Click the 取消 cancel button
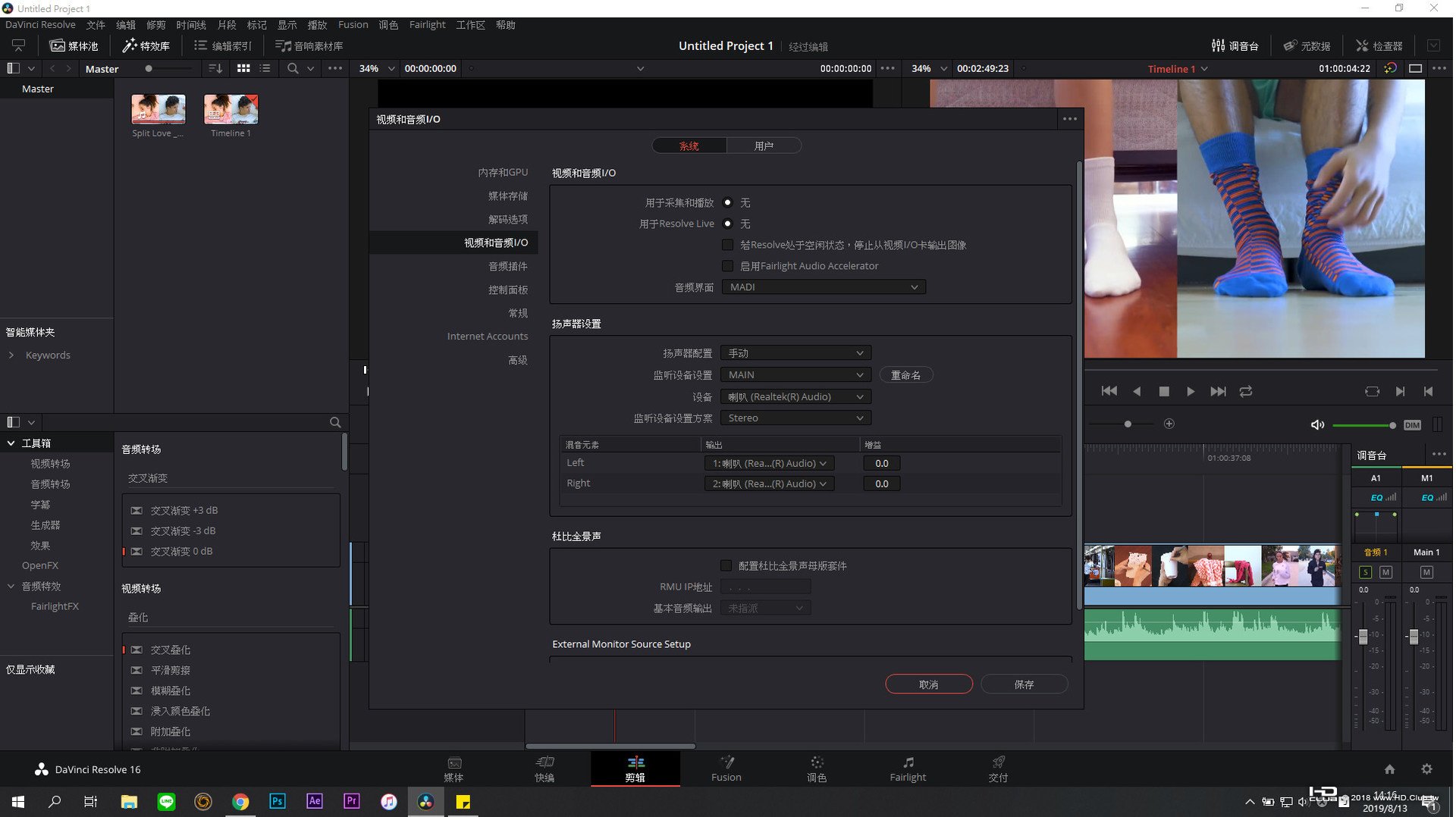 click(929, 684)
